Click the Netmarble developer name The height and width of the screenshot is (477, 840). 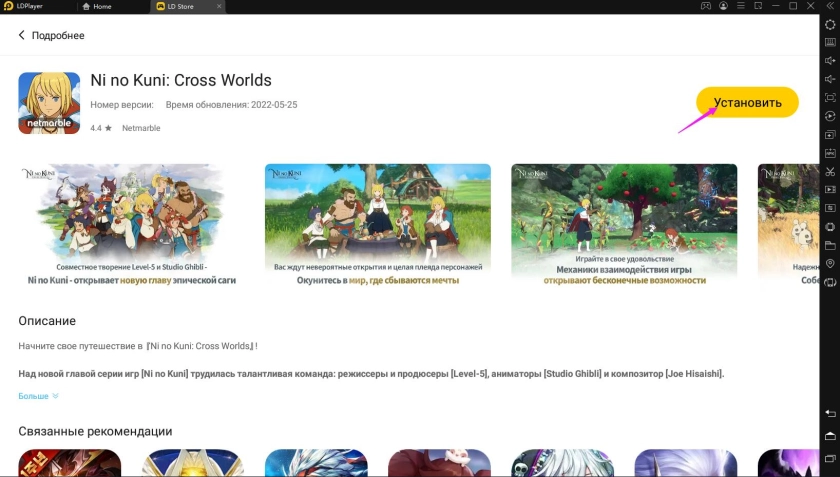tap(141, 128)
